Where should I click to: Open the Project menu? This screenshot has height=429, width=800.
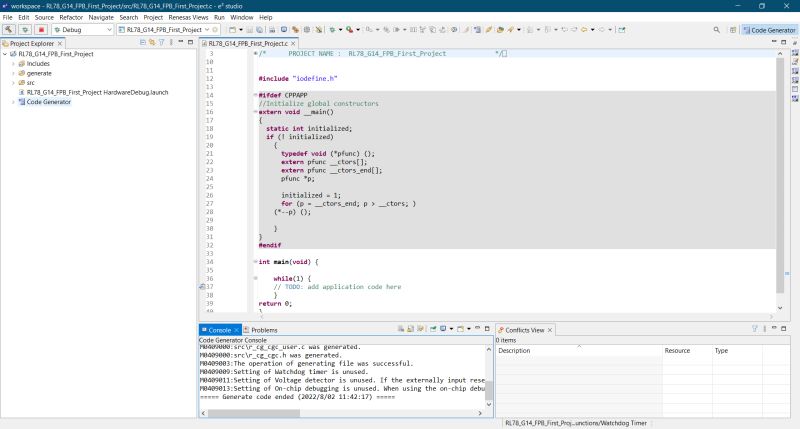click(153, 17)
